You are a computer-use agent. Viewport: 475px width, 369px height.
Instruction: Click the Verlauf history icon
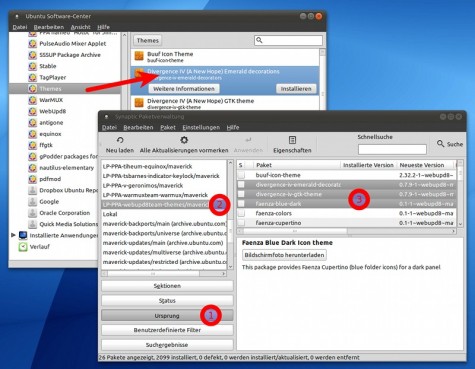click(23, 247)
